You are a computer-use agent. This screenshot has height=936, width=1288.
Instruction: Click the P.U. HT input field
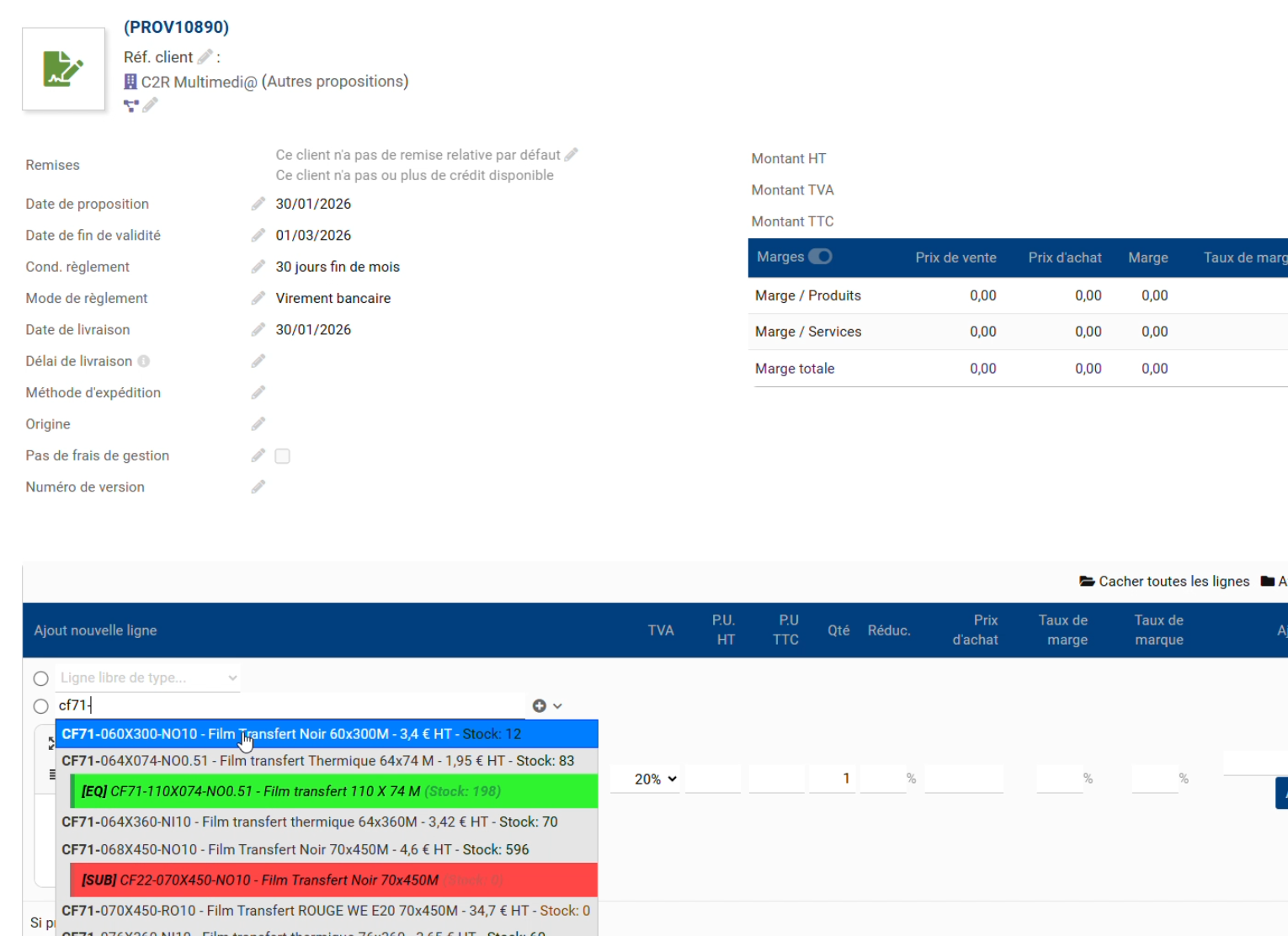[x=712, y=779]
